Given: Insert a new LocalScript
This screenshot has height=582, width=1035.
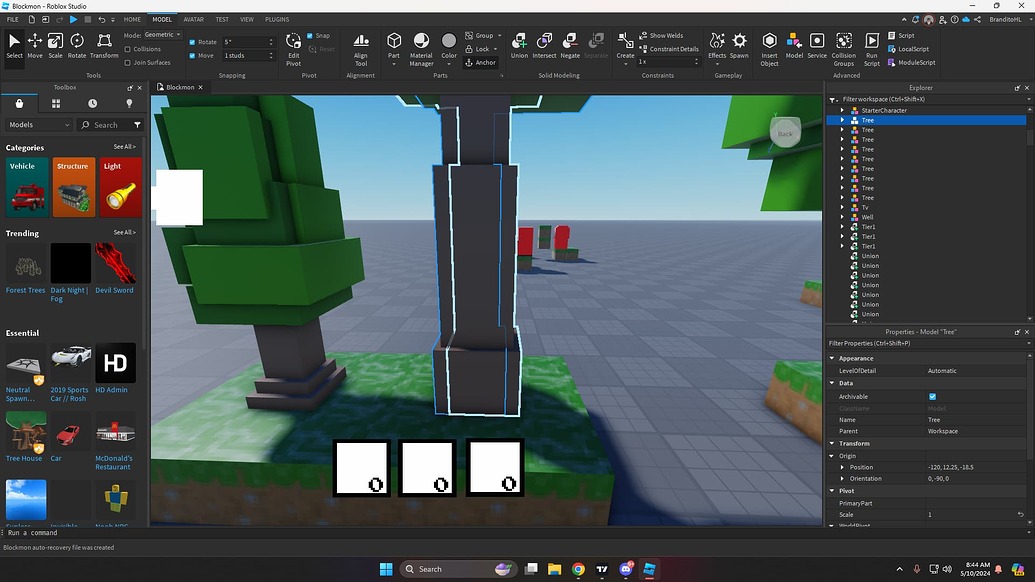Looking at the screenshot, I should click(908, 49).
